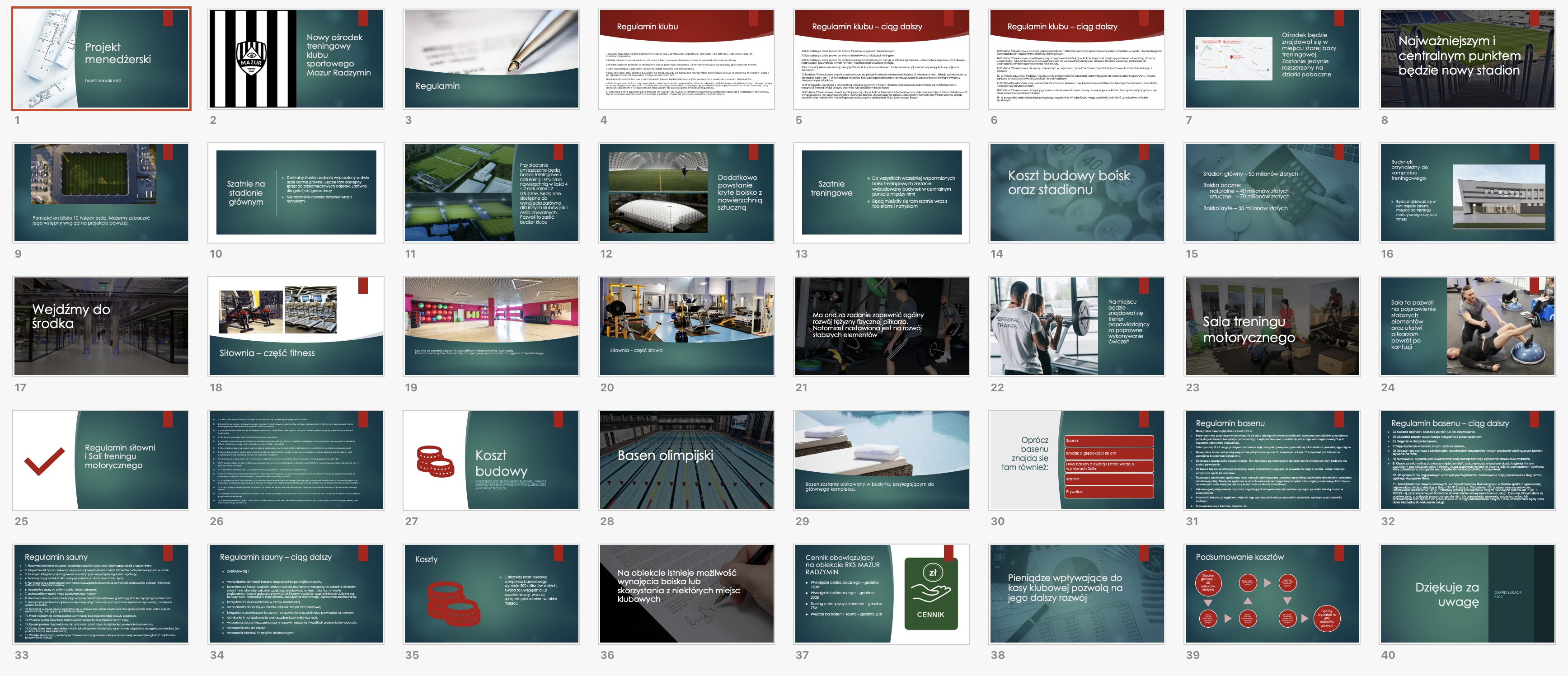Select slide 27 'Koszt budowy' with coins
Viewport: 1568px width, 676px height.
pos(491,460)
